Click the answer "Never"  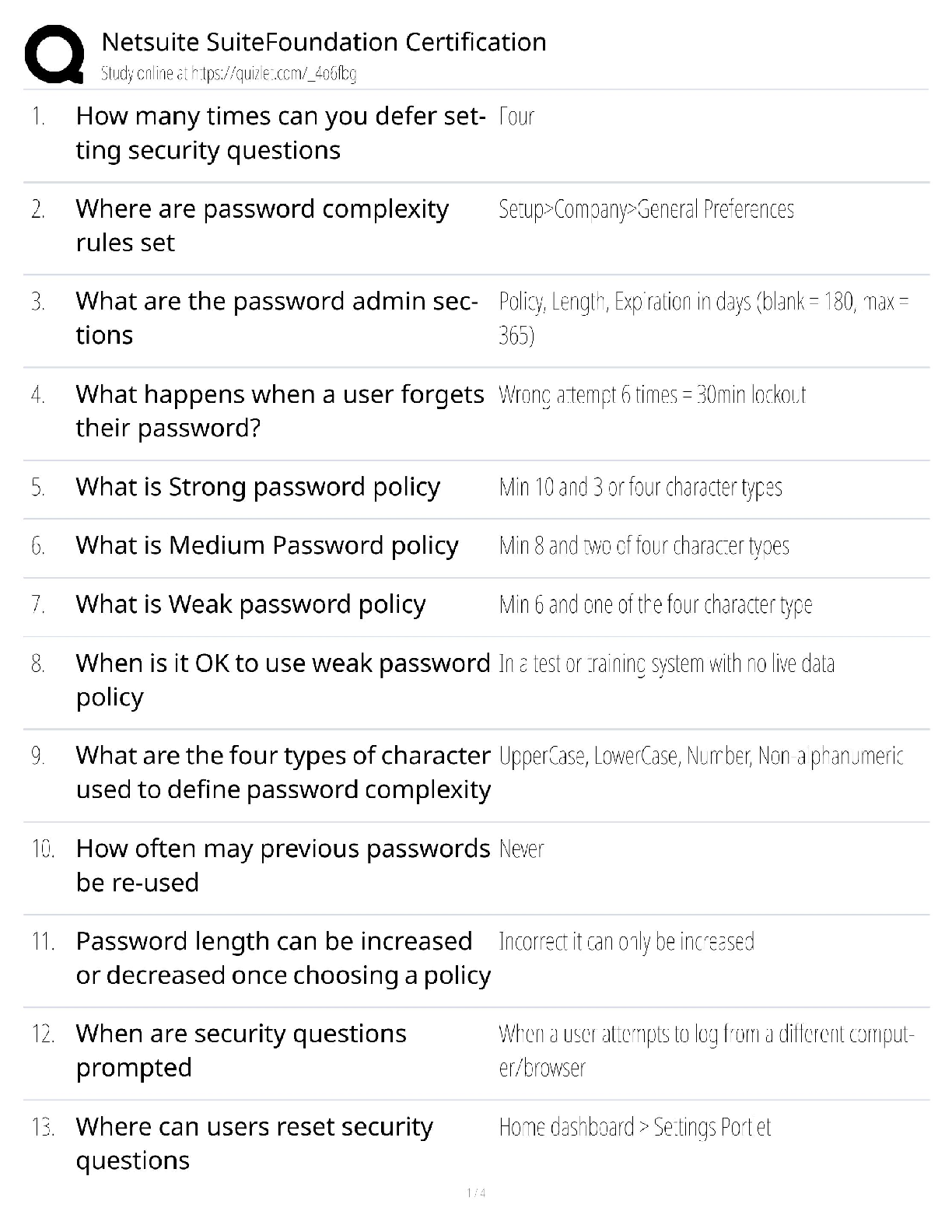[x=521, y=849]
